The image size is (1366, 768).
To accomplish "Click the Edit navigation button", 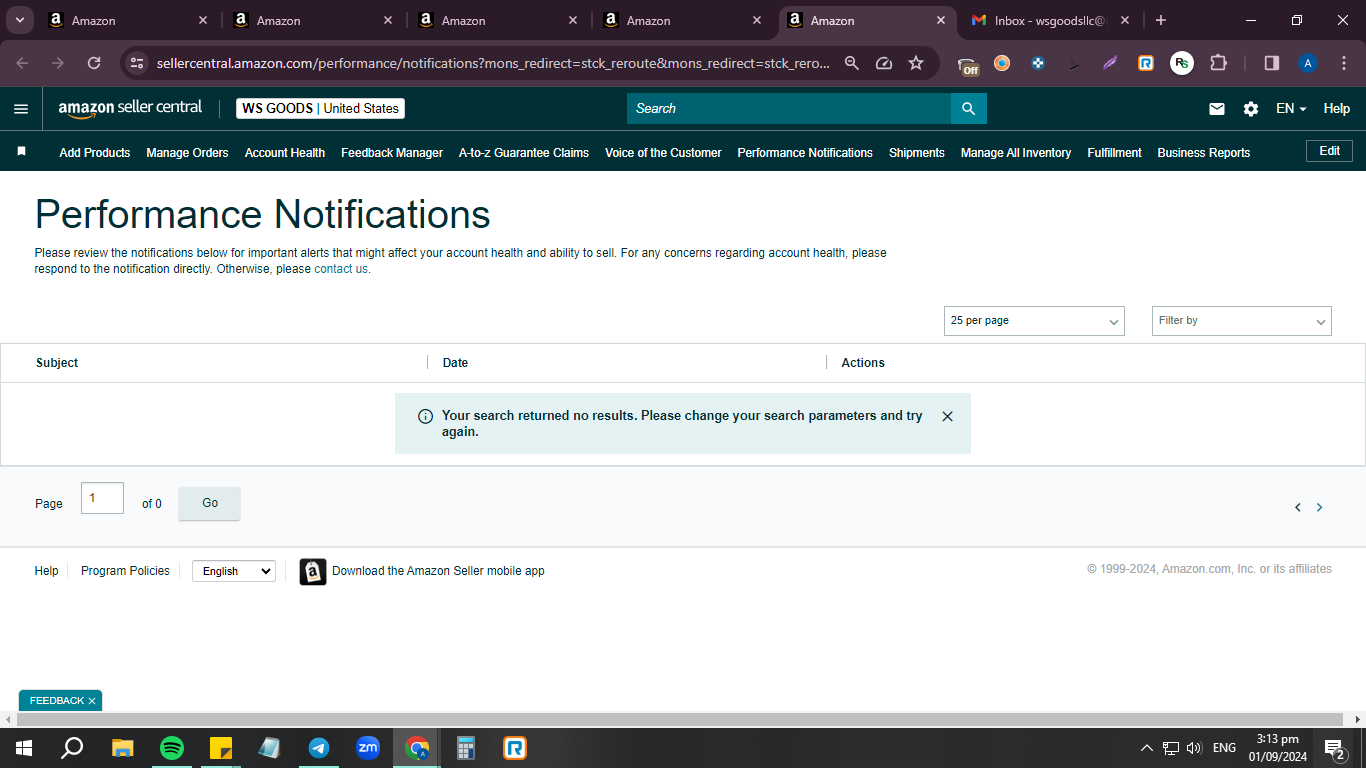I will (1330, 151).
